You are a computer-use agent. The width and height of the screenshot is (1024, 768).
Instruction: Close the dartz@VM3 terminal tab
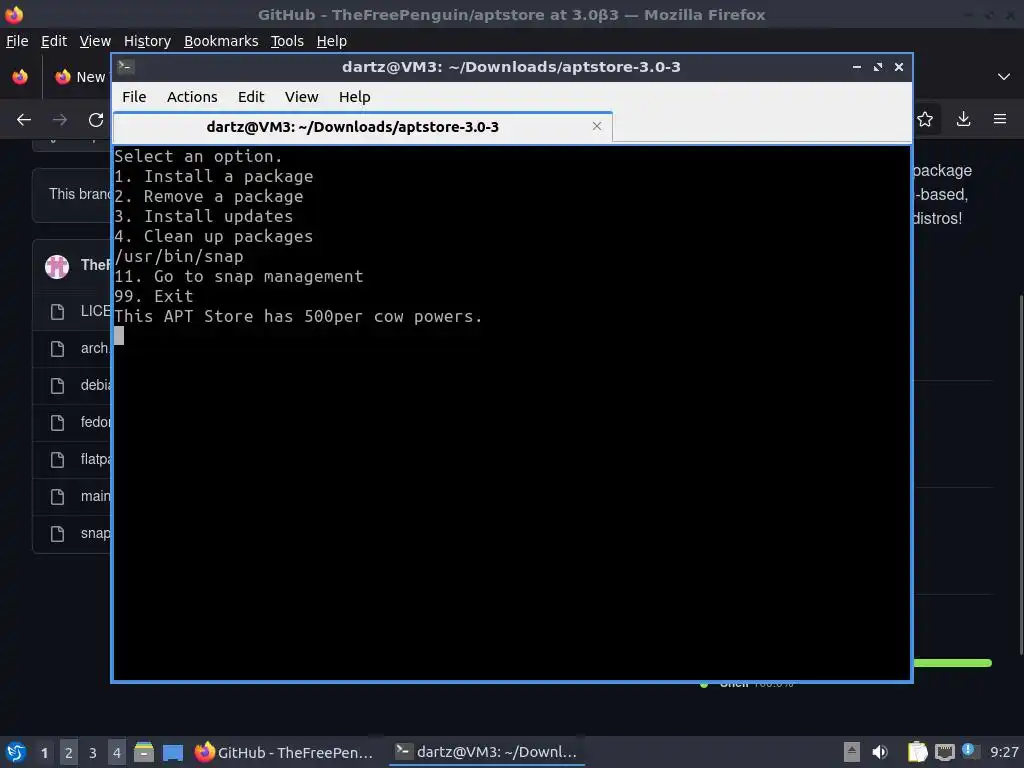click(596, 126)
